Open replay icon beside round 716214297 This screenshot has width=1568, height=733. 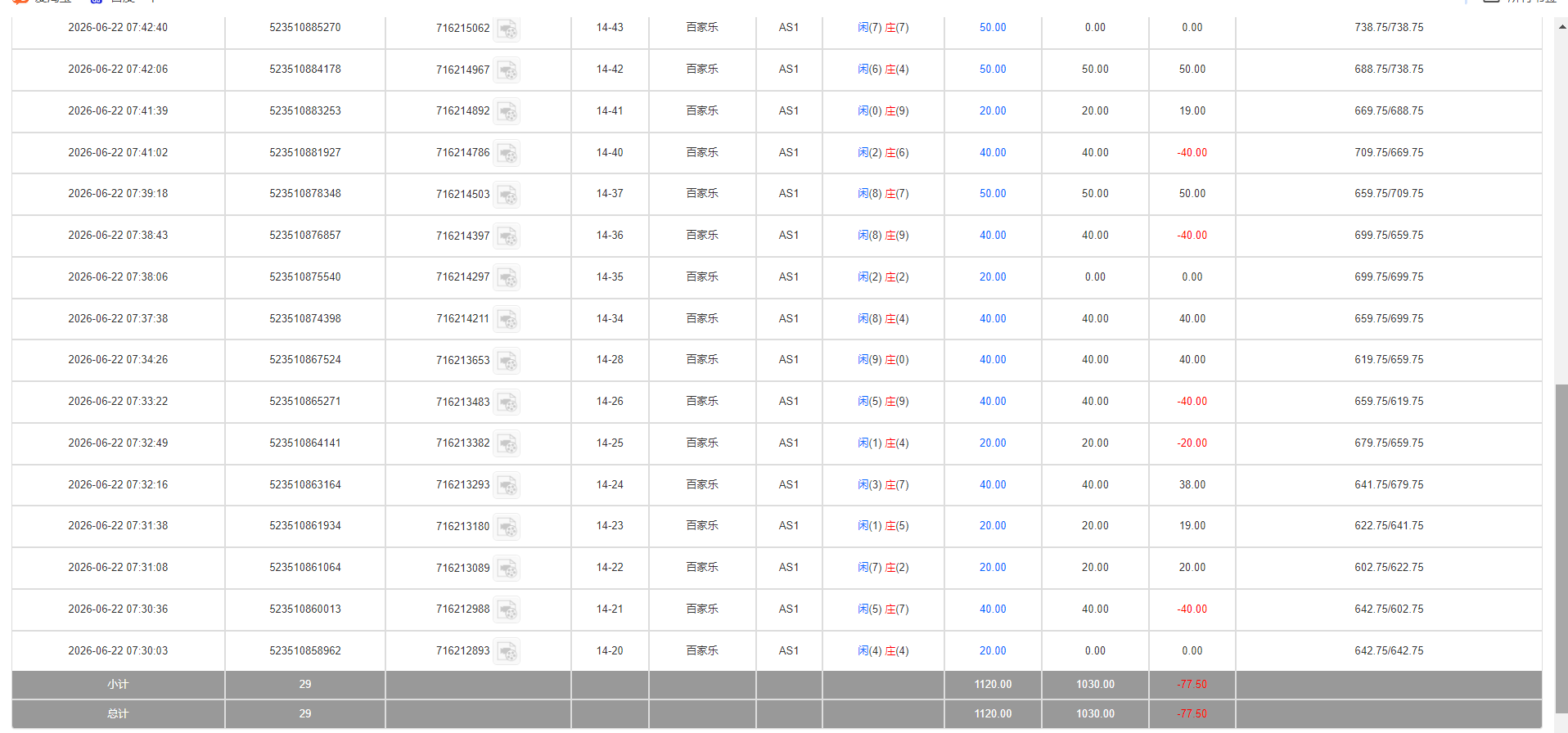point(507,278)
